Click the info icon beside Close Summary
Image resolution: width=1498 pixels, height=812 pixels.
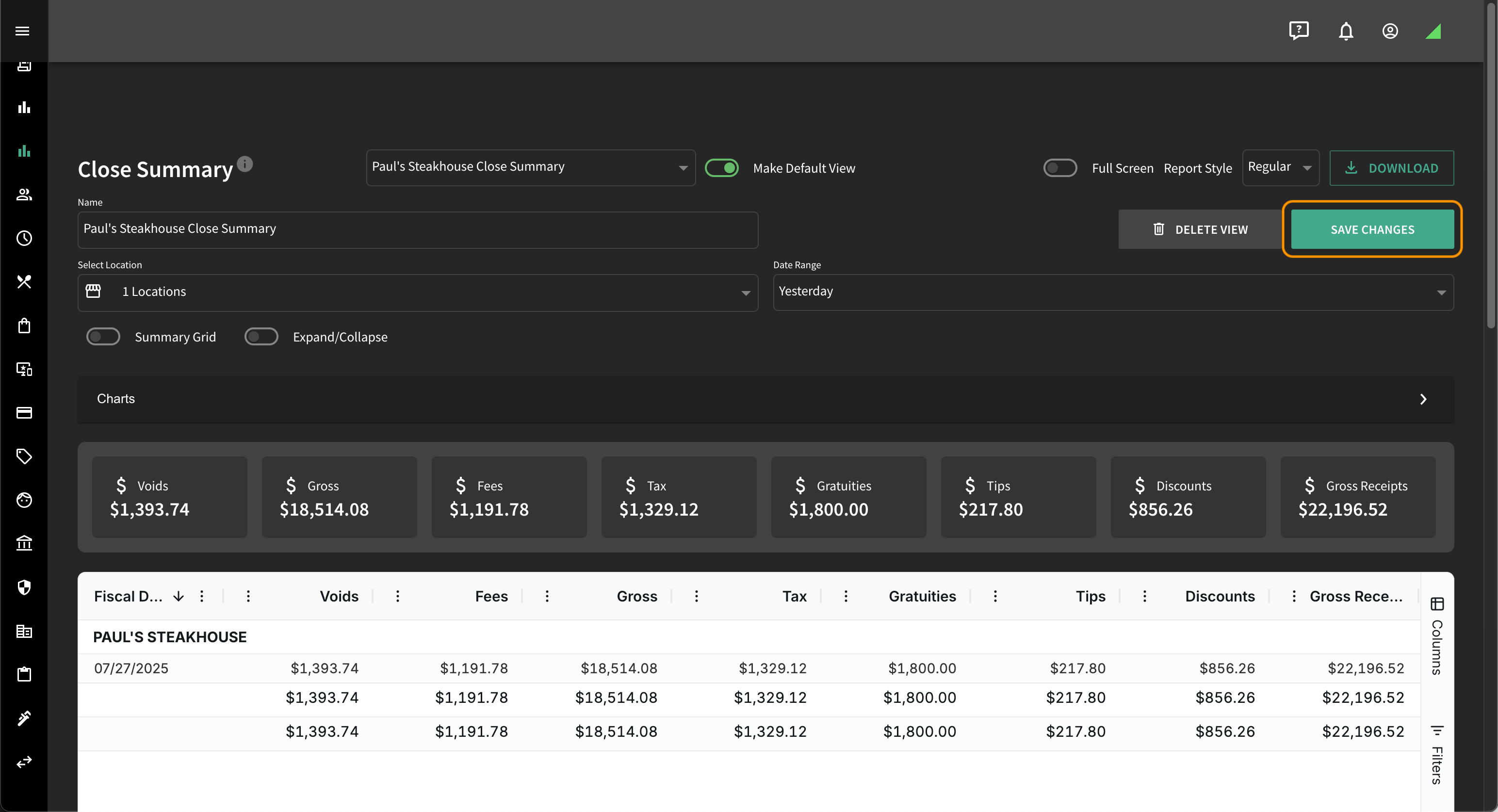pyautogui.click(x=245, y=164)
